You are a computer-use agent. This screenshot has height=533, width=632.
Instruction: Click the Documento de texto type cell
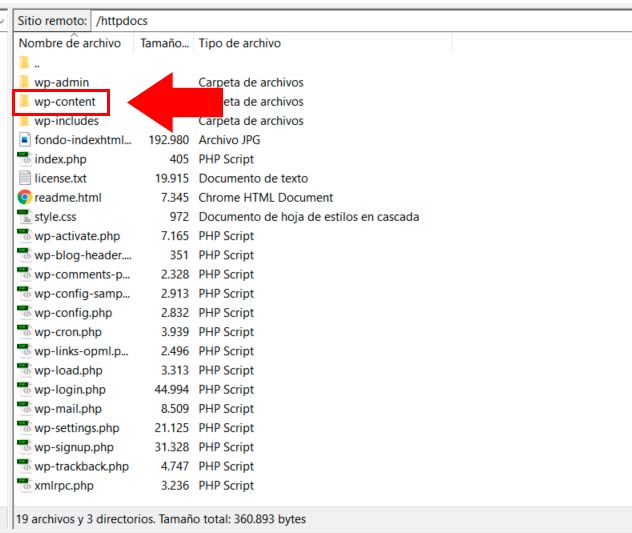[254, 178]
